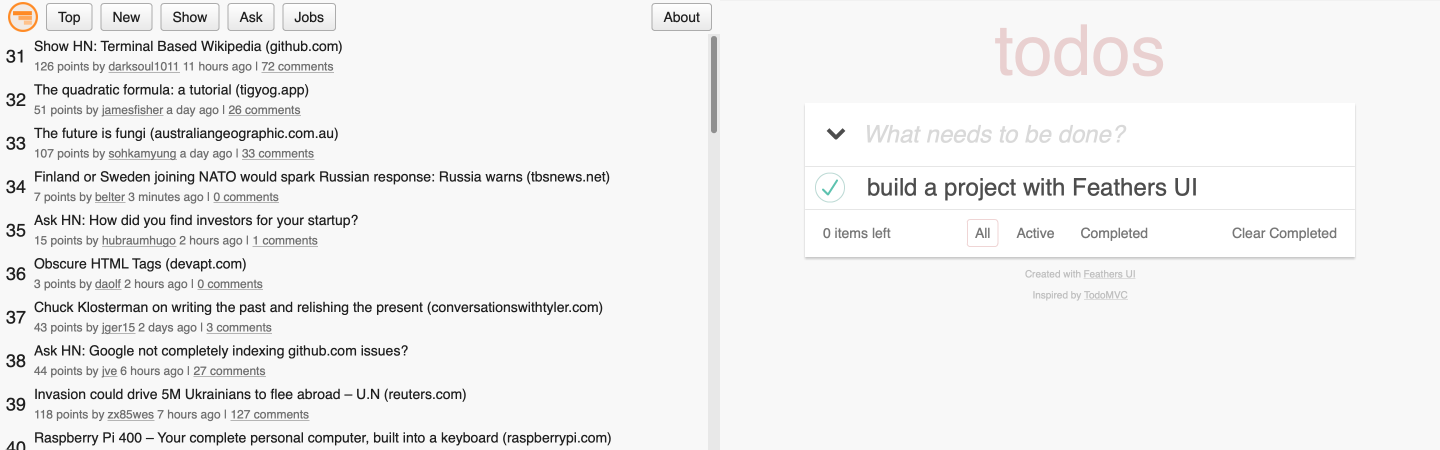Switch to the New stories tab
Screen dimensions: 1440x450
tap(126, 17)
